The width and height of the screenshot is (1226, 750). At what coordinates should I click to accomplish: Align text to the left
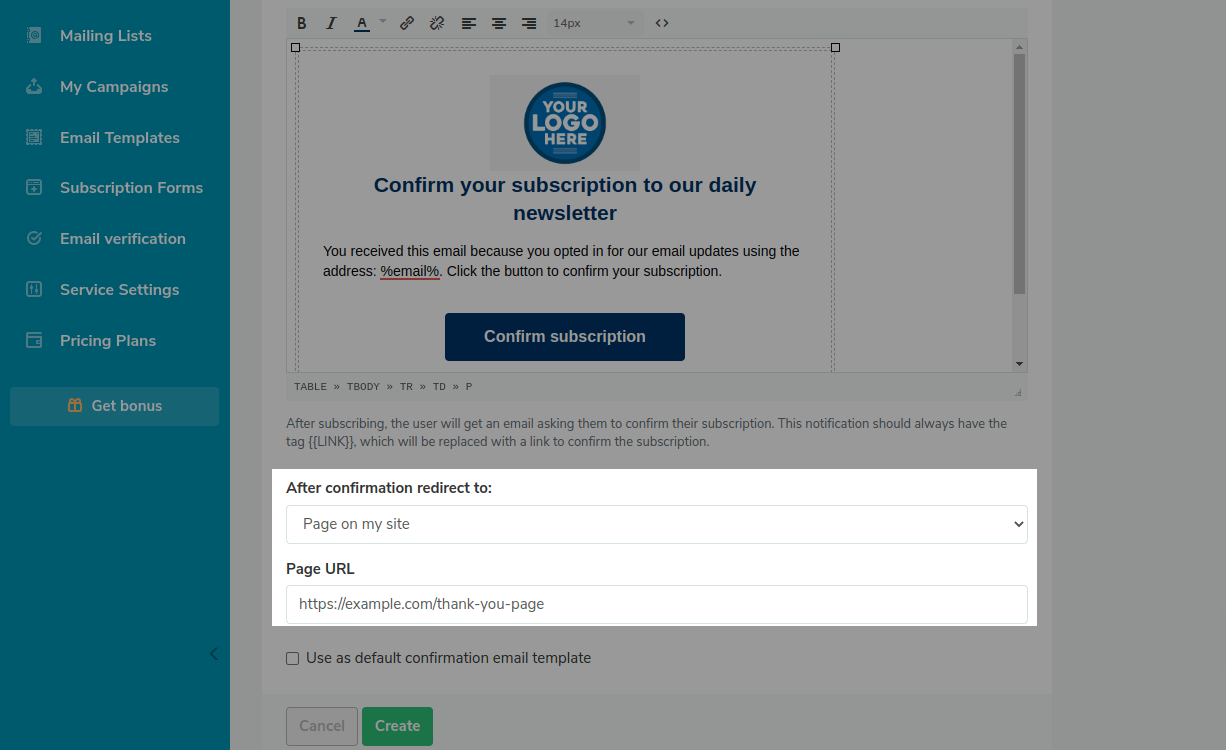[x=468, y=23]
